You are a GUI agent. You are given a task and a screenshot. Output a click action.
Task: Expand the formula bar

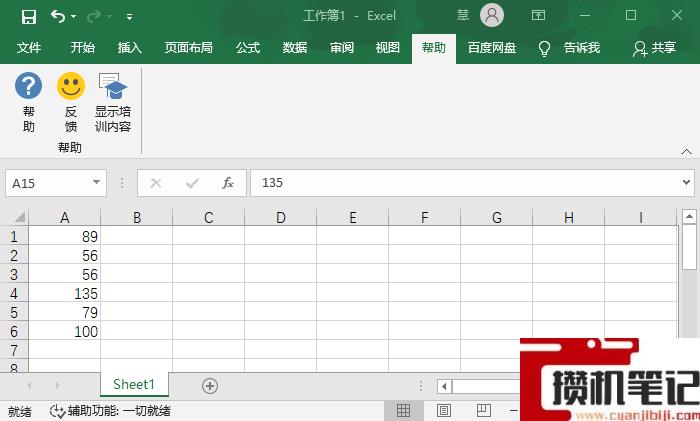click(x=687, y=182)
